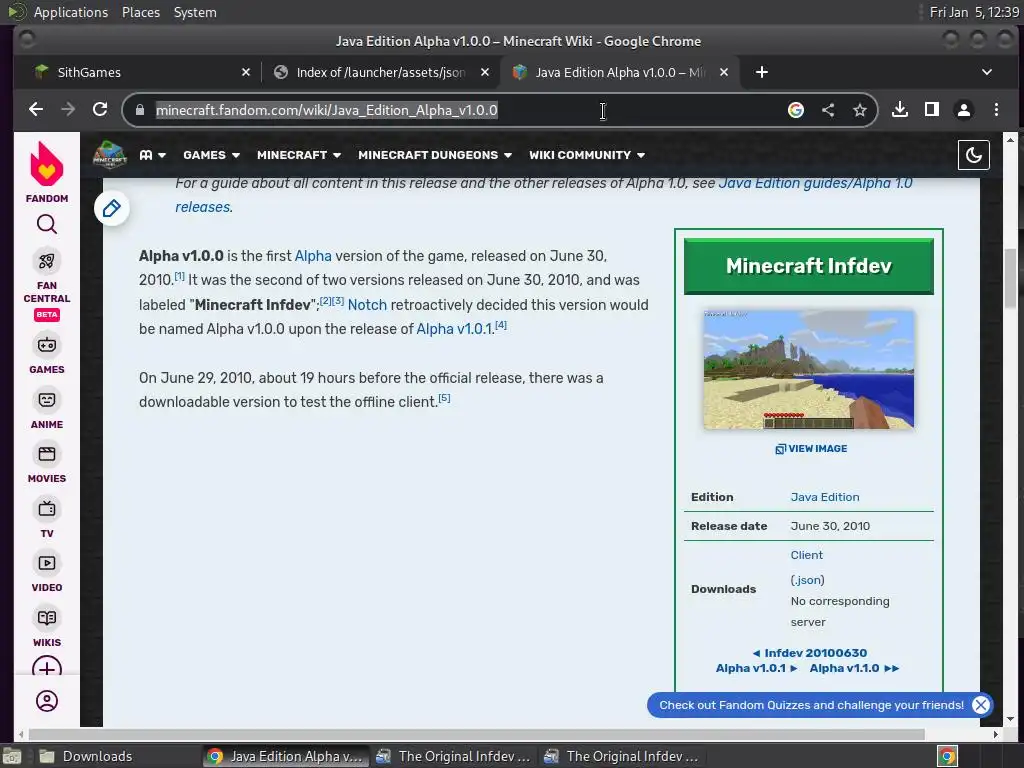Open the Movies clapperboard icon
1024x768 pixels.
46,454
